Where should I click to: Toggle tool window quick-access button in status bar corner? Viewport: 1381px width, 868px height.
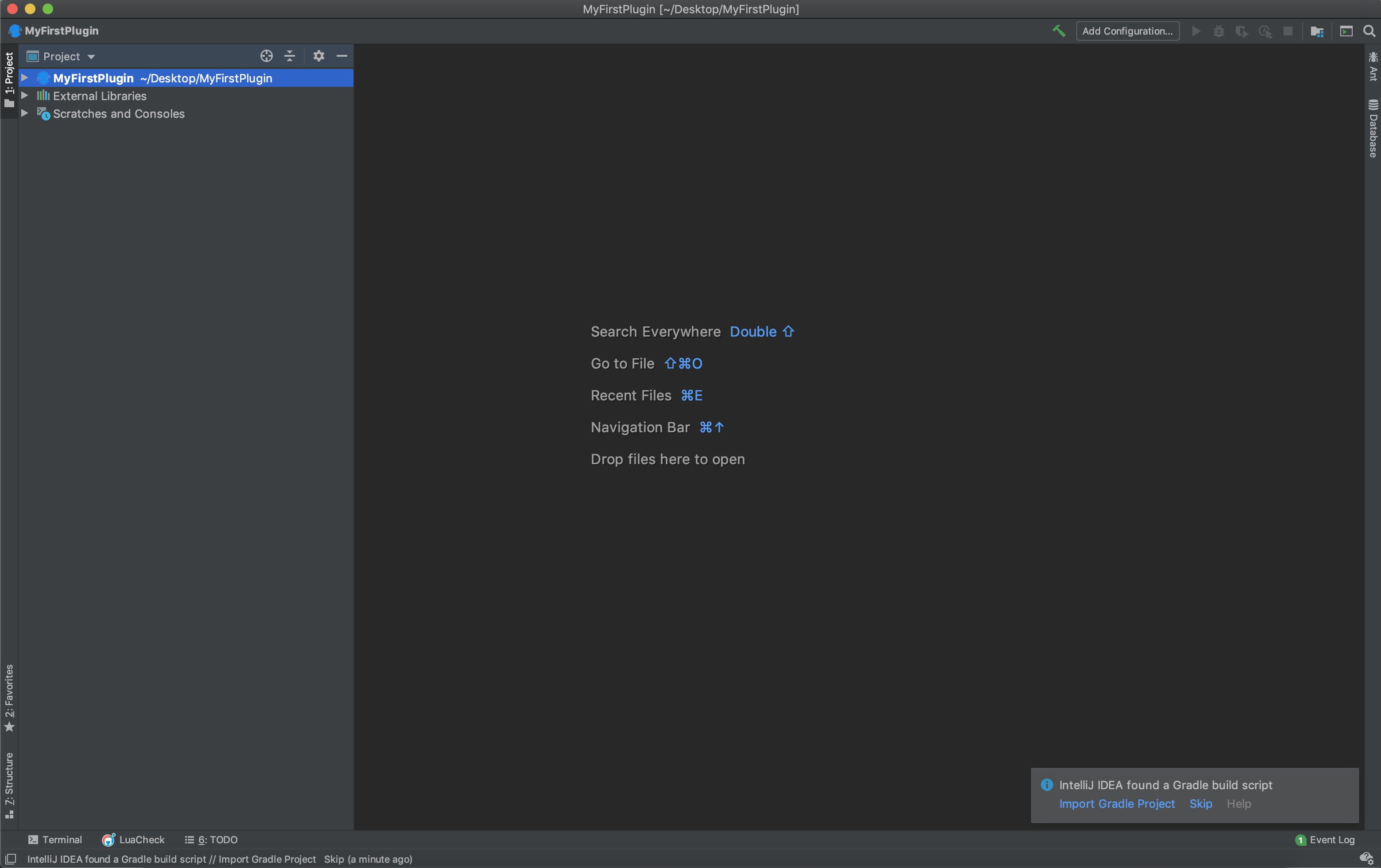10,859
